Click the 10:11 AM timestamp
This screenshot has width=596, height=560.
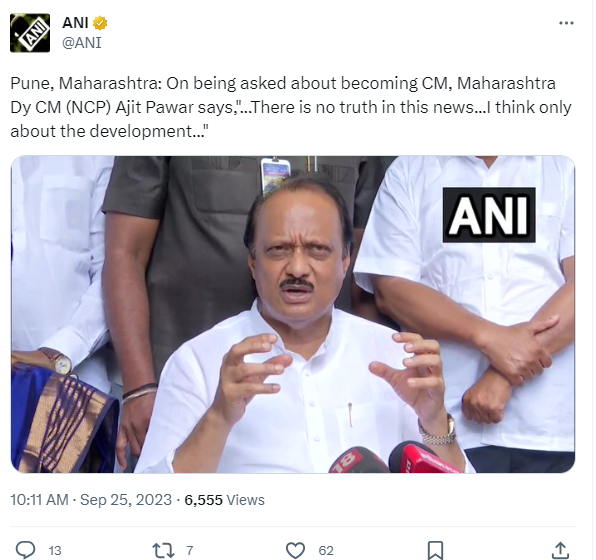[40, 500]
